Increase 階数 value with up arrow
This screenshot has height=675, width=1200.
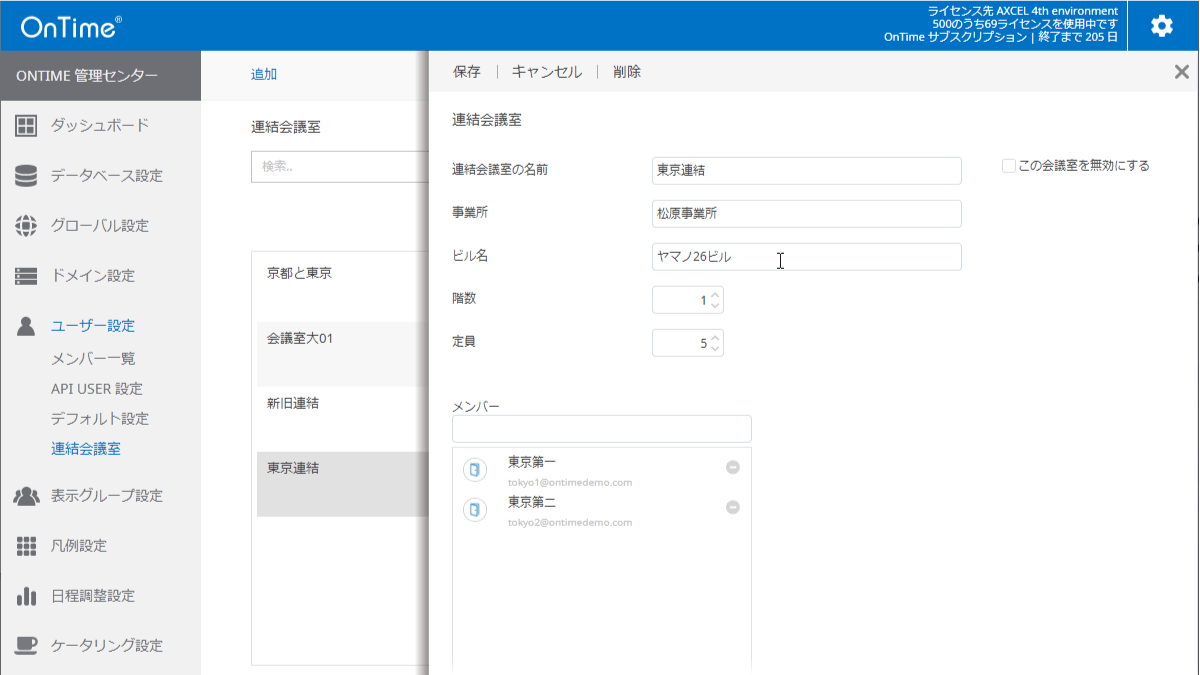tap(715, 295)
